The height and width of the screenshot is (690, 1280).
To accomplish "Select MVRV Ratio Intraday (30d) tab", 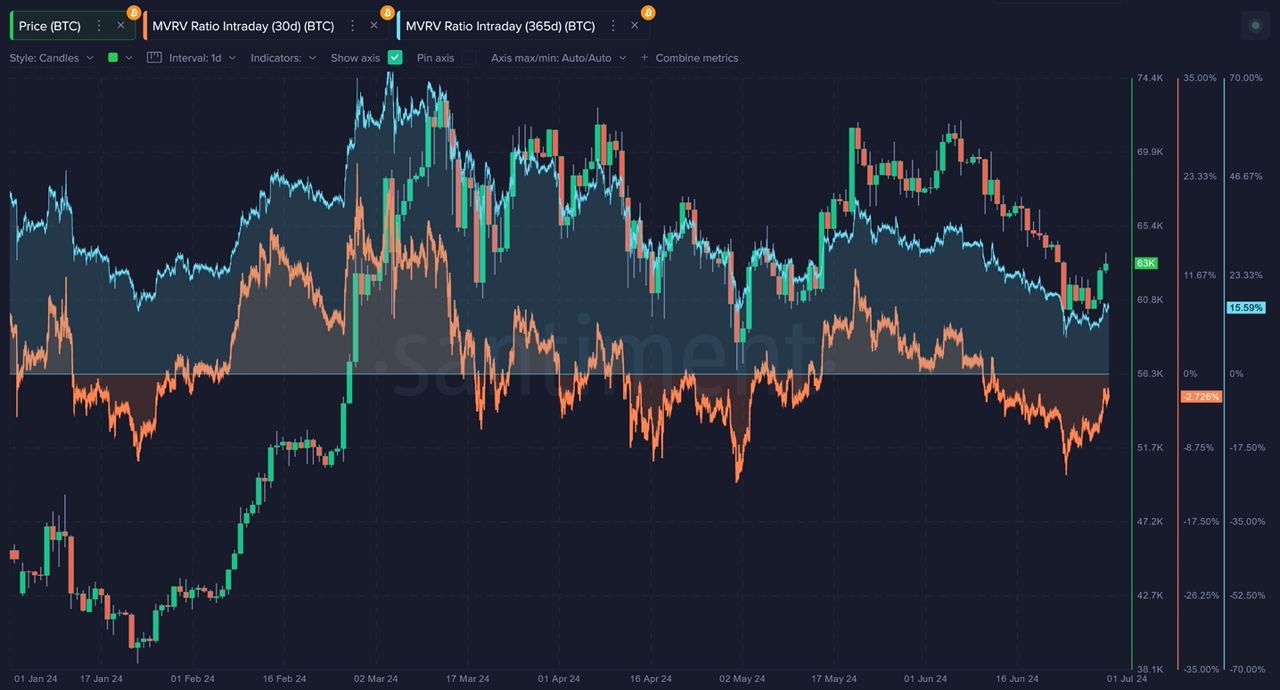I will [243, 26].
